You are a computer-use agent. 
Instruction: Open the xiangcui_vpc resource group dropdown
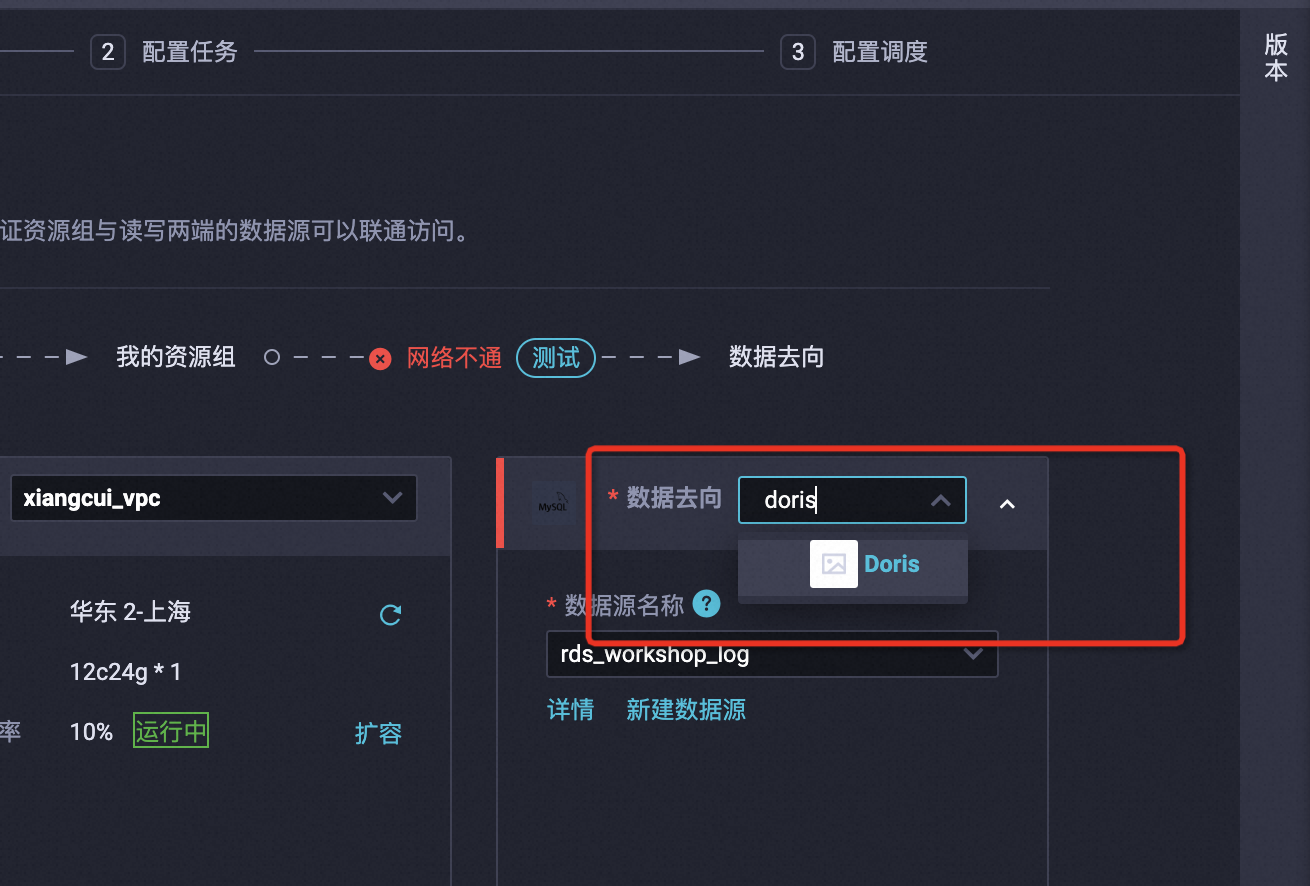point(213,498)
